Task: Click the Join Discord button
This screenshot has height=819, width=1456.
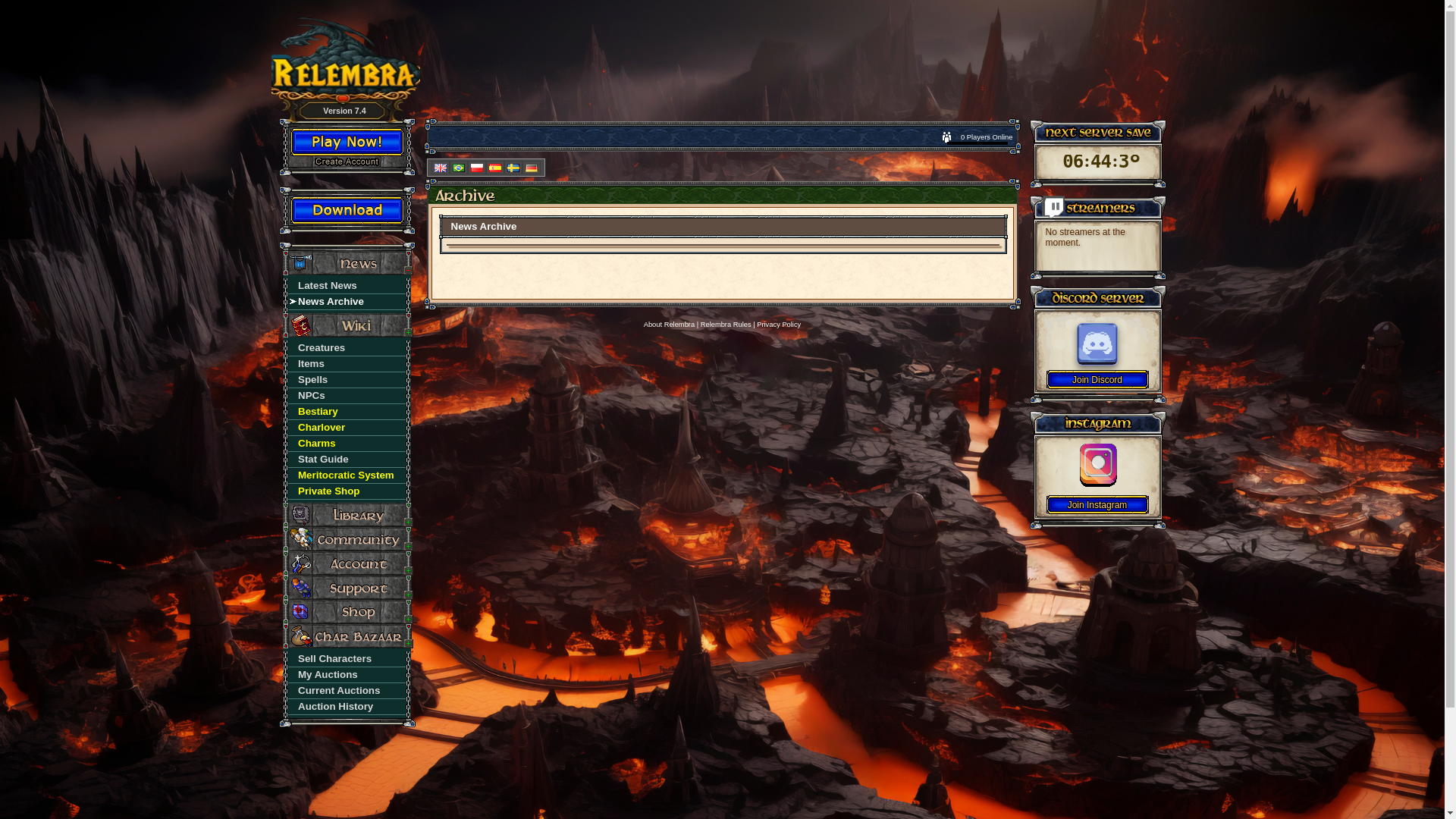Action: [x=1097, y=380]
